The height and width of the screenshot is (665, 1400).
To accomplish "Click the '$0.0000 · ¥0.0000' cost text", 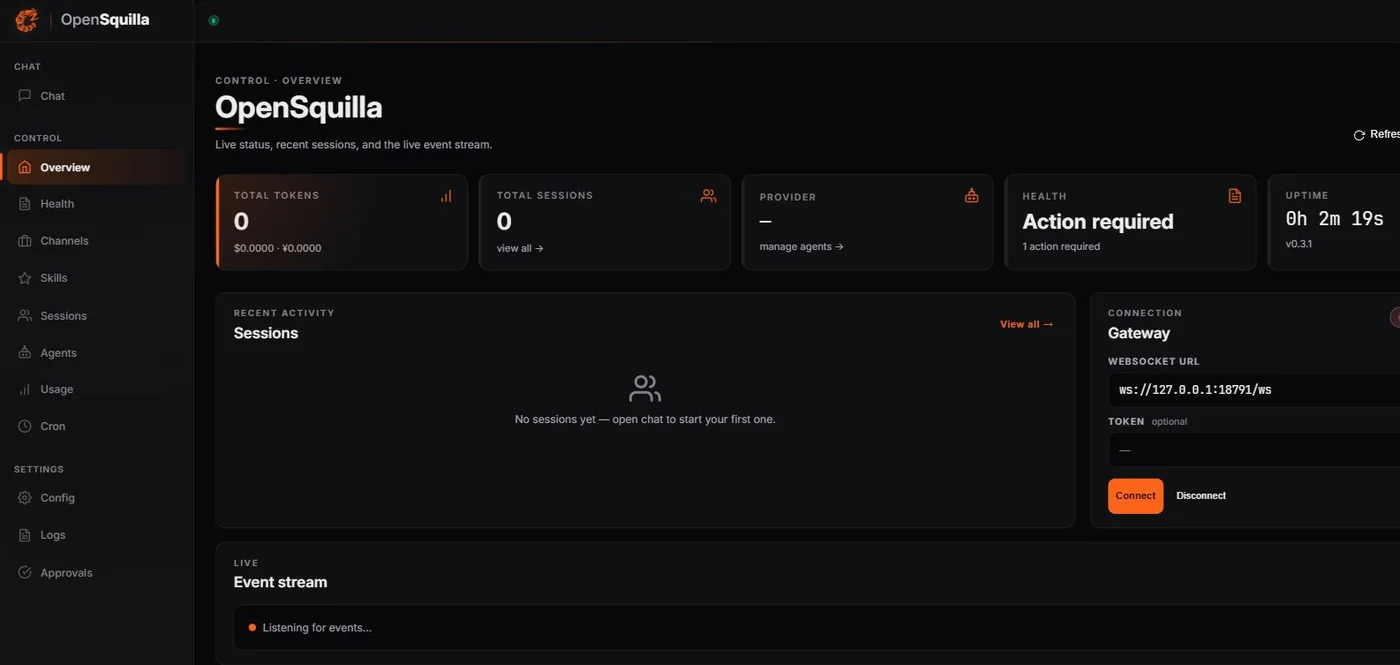I will pyautogui.click(x=278, y=248).
